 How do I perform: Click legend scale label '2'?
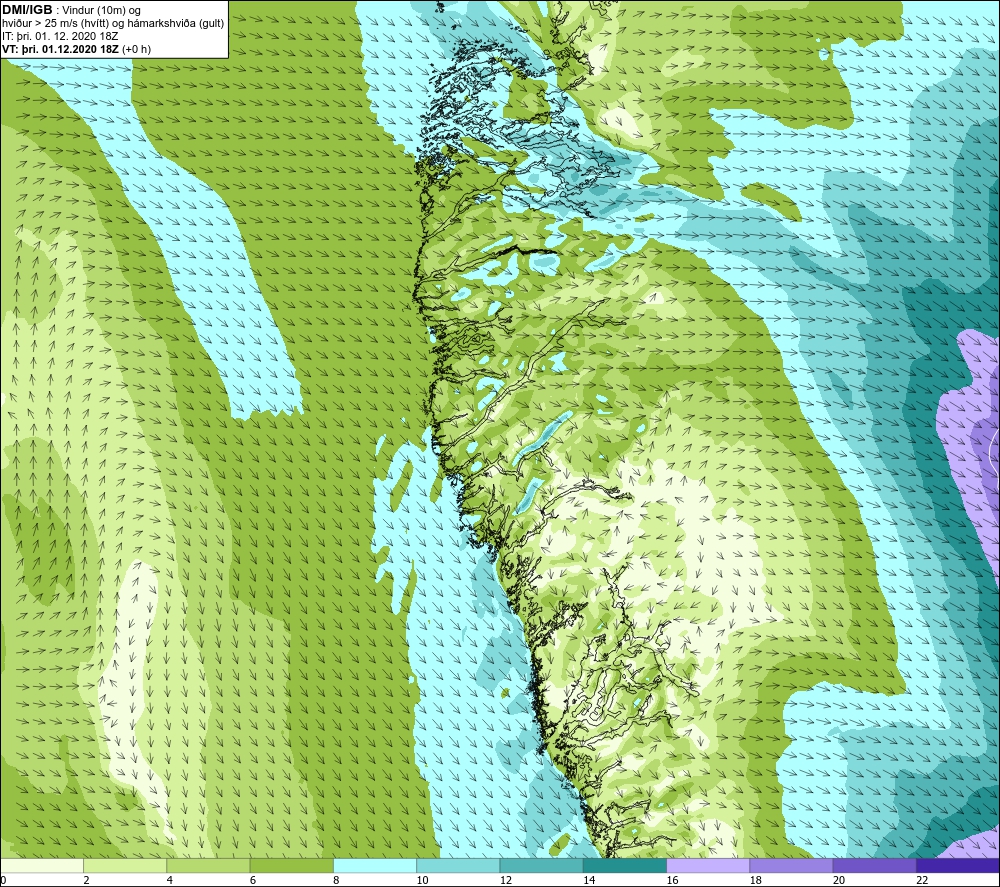(86, 880)
